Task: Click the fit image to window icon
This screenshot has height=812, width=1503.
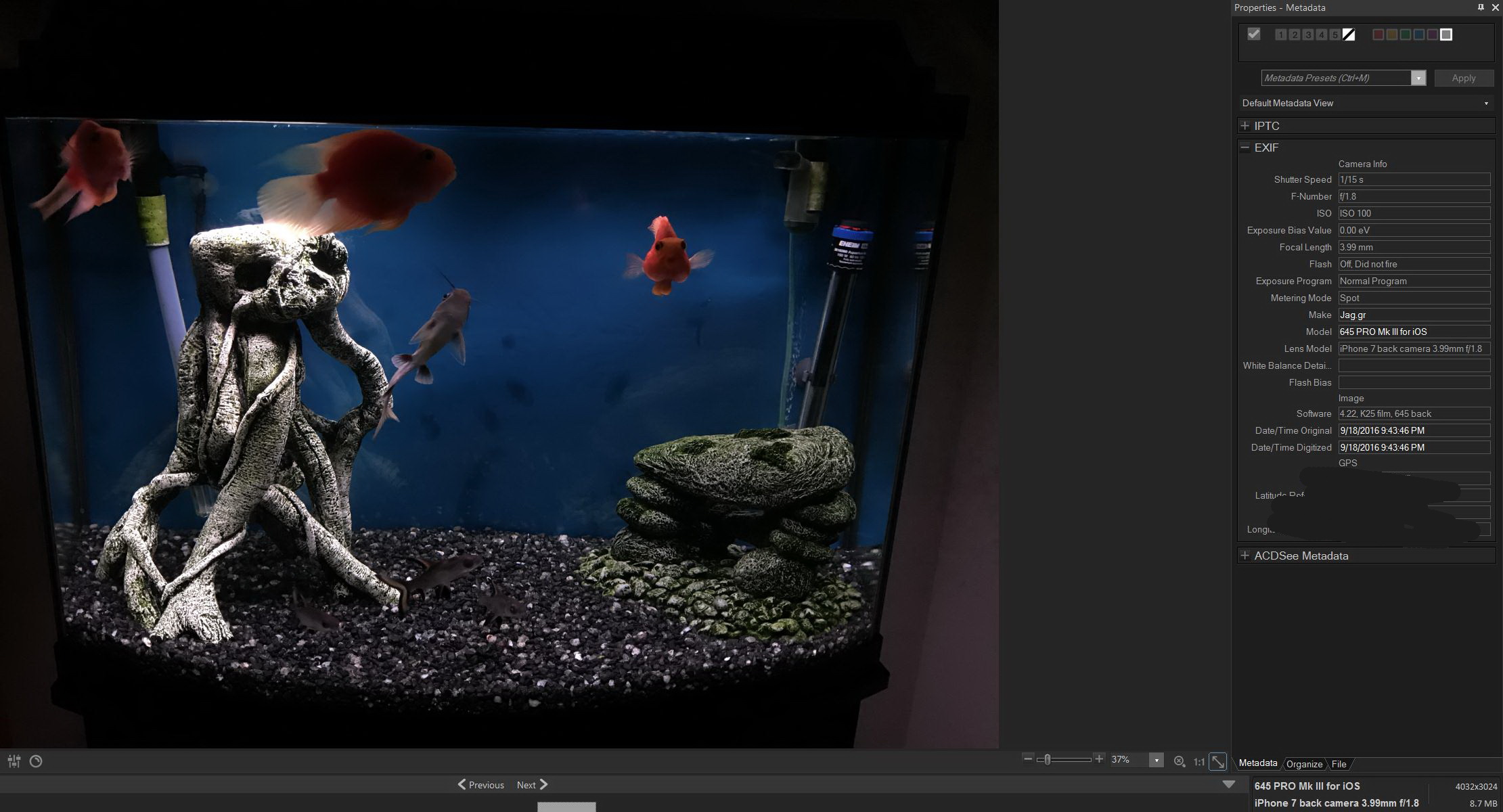Action: [x=1217, y=761]
